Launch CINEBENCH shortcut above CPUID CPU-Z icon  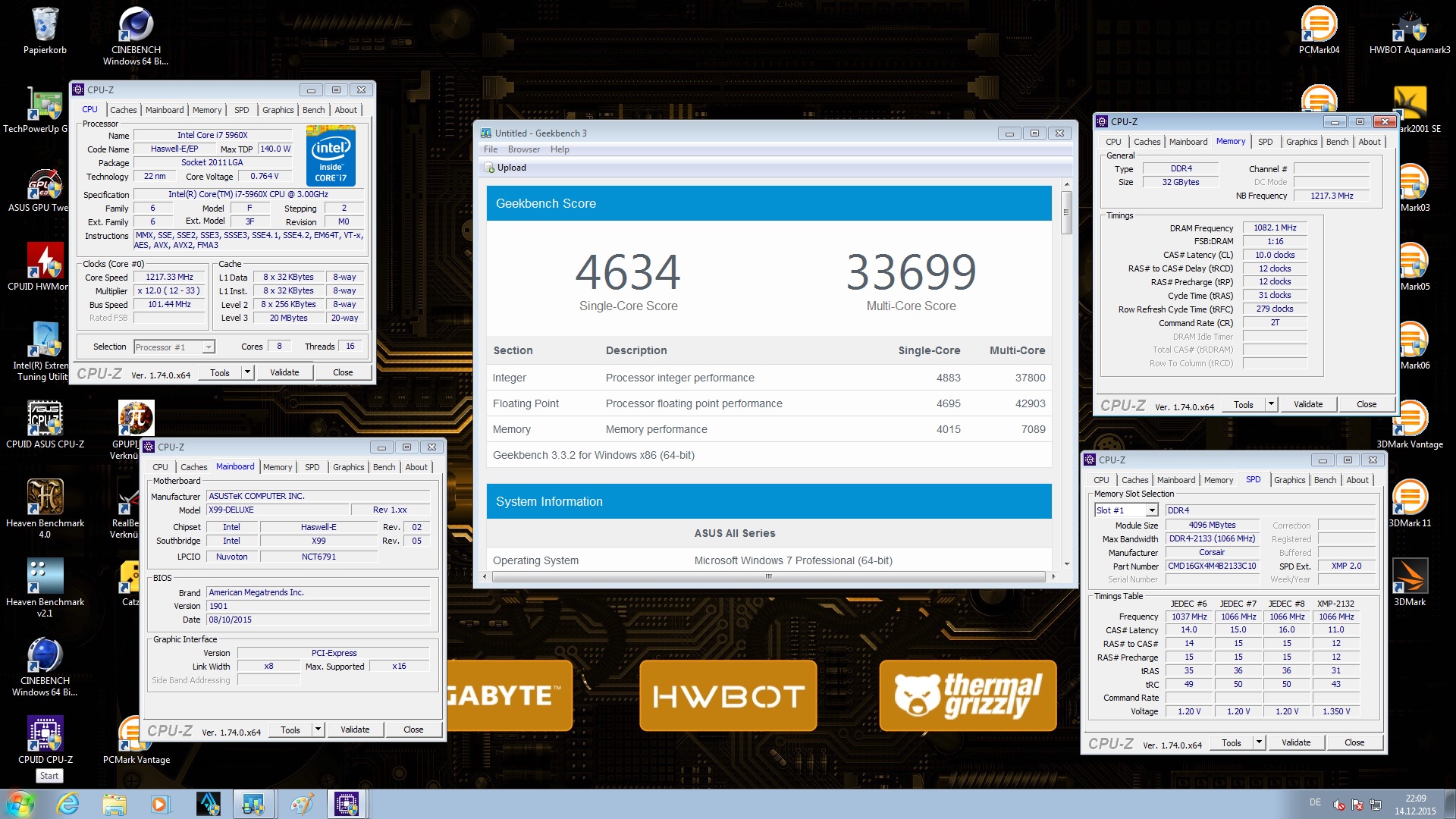point(45,667)
